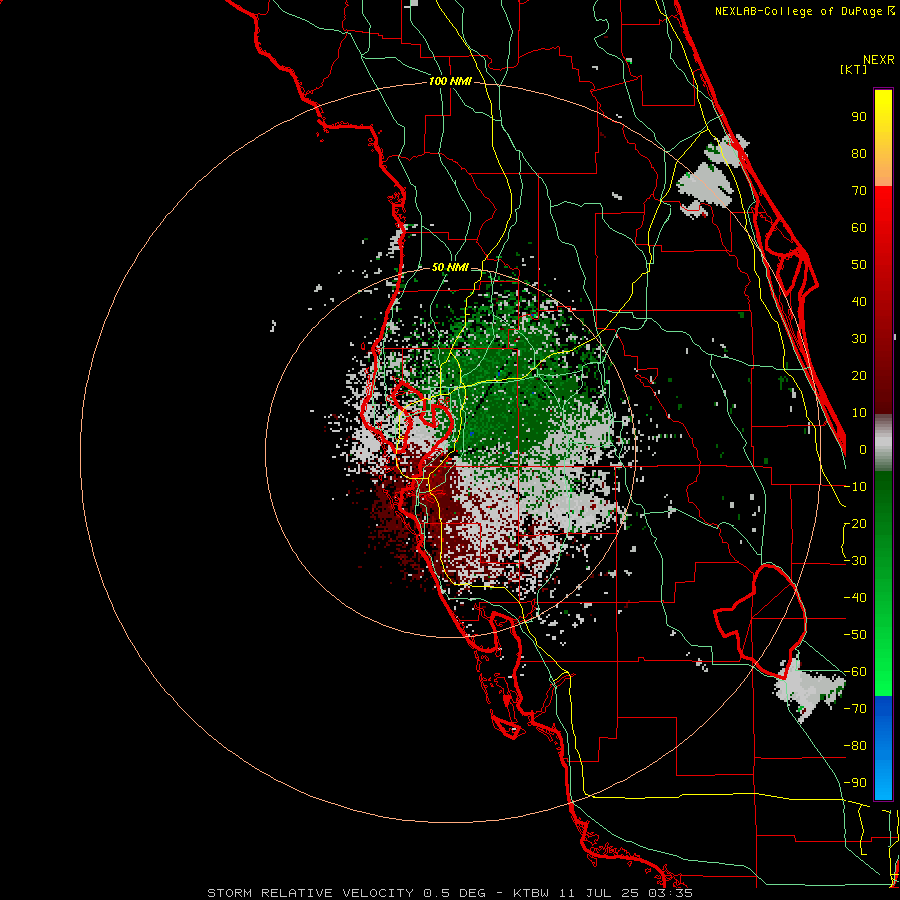Image resolution: width=900 pixels, height=900 pixels.
Task: Click the "-80" scale label
Action: tap(856, 746)
